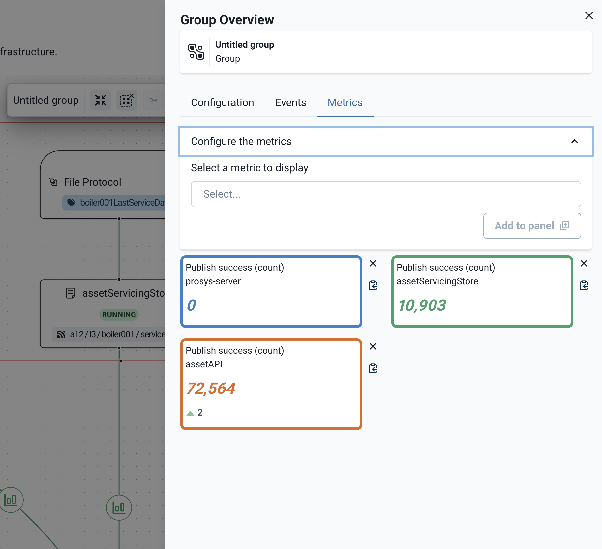This screenshot has height=549, width=602.
Task: Select the Metrics tab
Action: click(345, 103)
